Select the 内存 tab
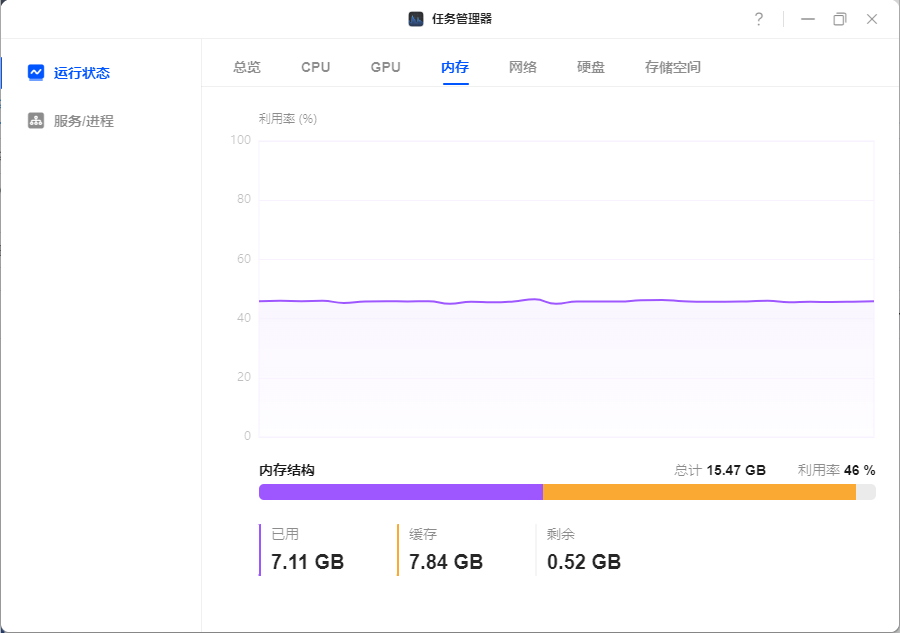Screen dimensions: 900x633 tap(455, 67)
